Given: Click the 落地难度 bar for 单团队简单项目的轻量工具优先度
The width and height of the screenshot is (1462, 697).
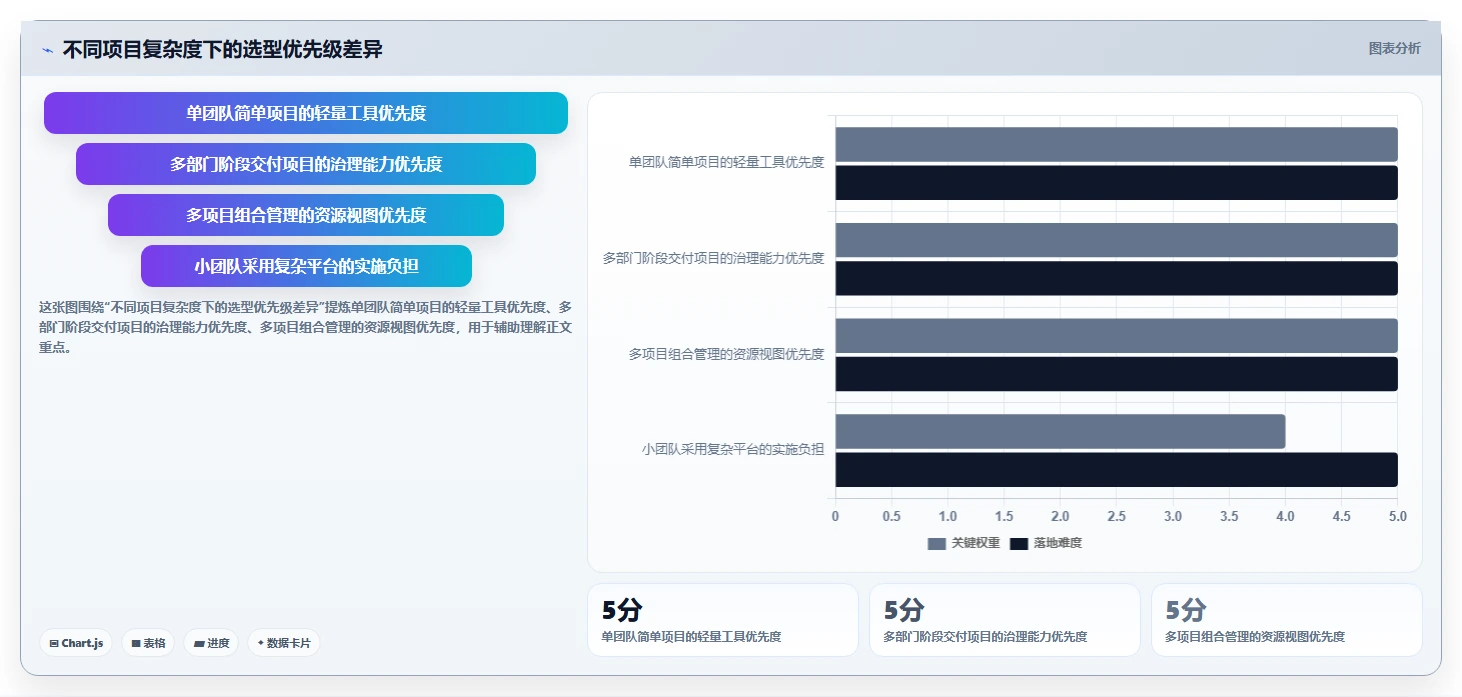Looking at the screenshot, I should (x=1116, y=183).
